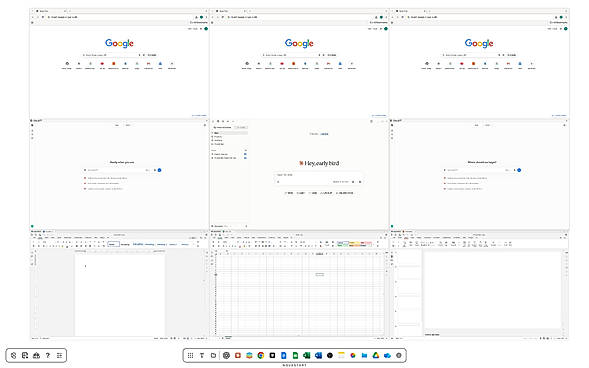Open the Google Chrome icon in the dock

pos(261,355)
